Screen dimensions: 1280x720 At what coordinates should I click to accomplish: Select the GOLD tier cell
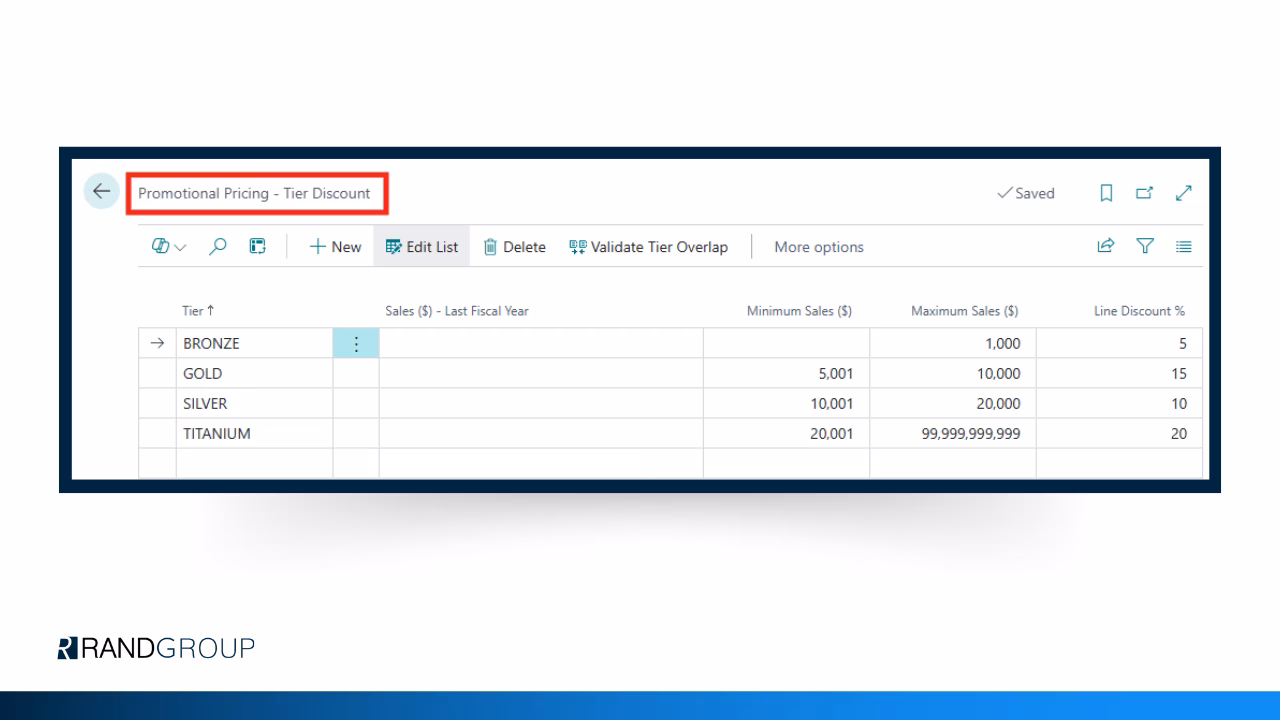point(254,373)
